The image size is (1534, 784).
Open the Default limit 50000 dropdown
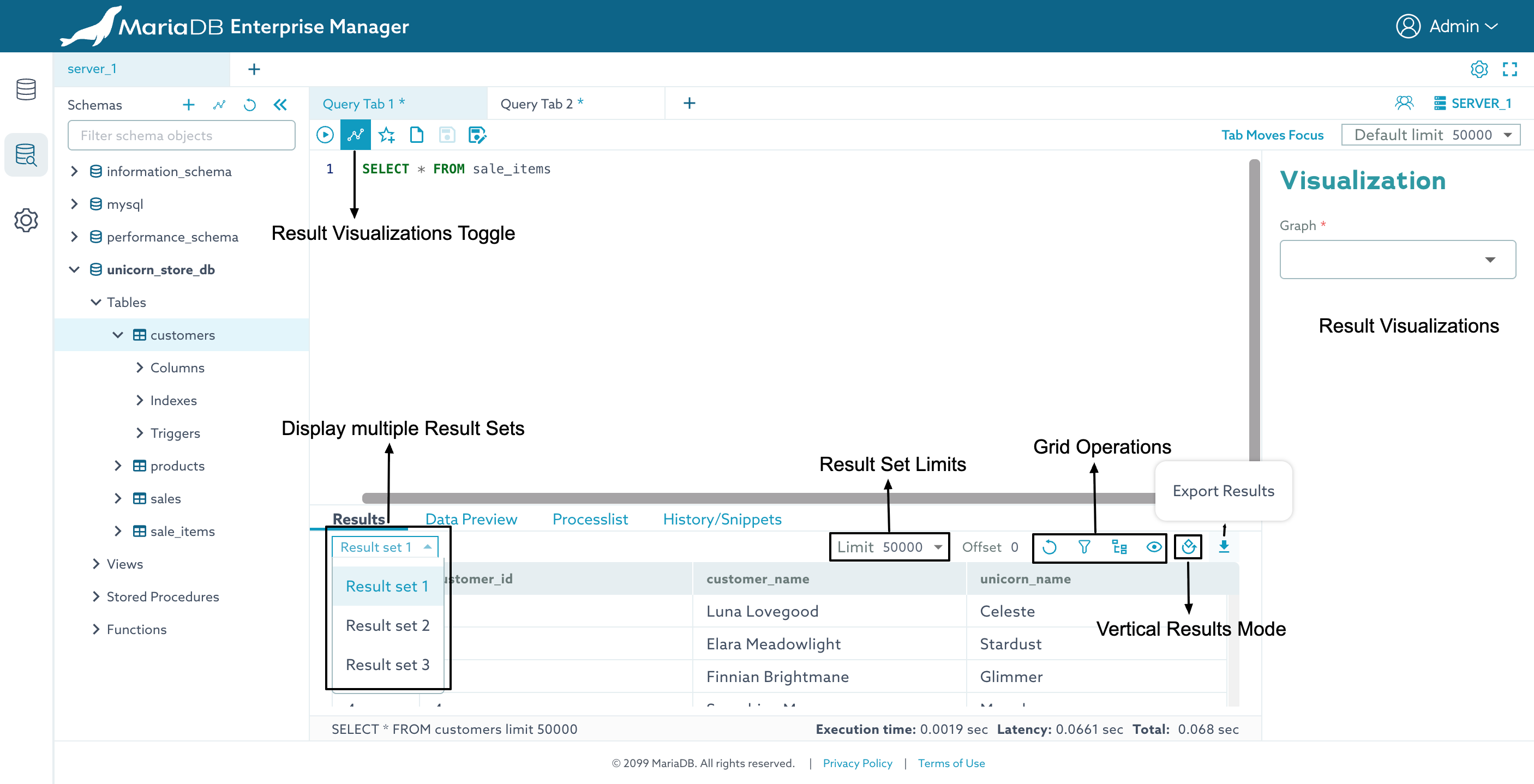tap(1430, 135)
